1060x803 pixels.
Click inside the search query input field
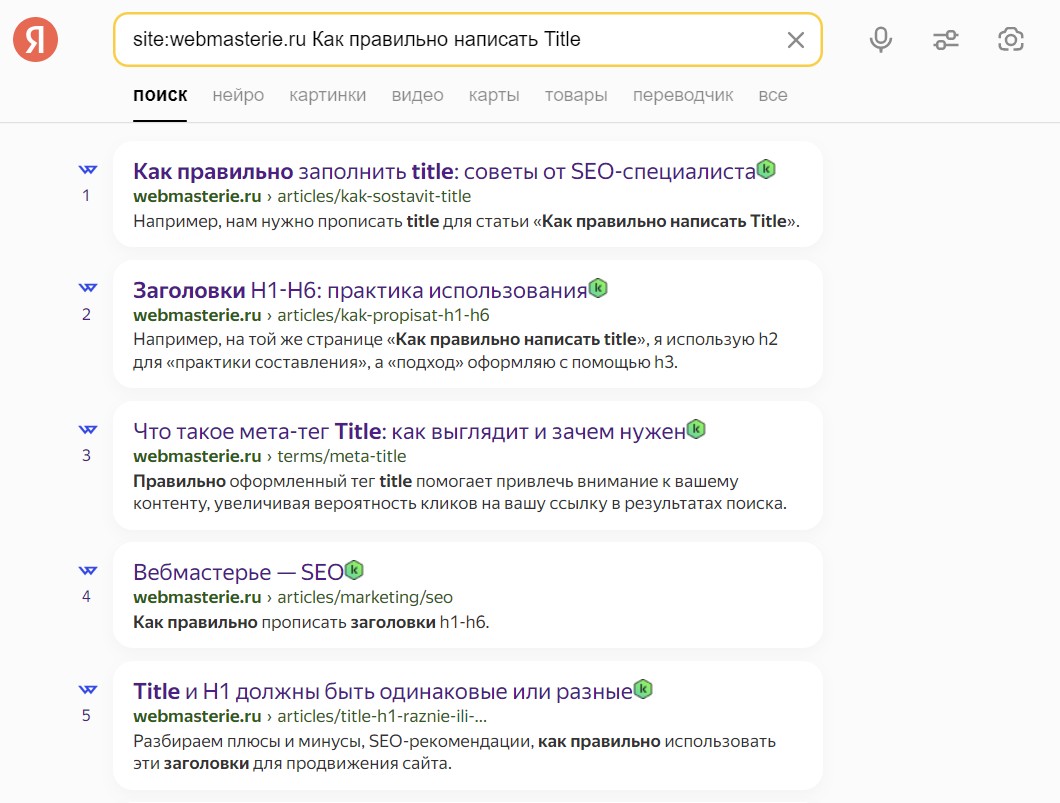450,40
